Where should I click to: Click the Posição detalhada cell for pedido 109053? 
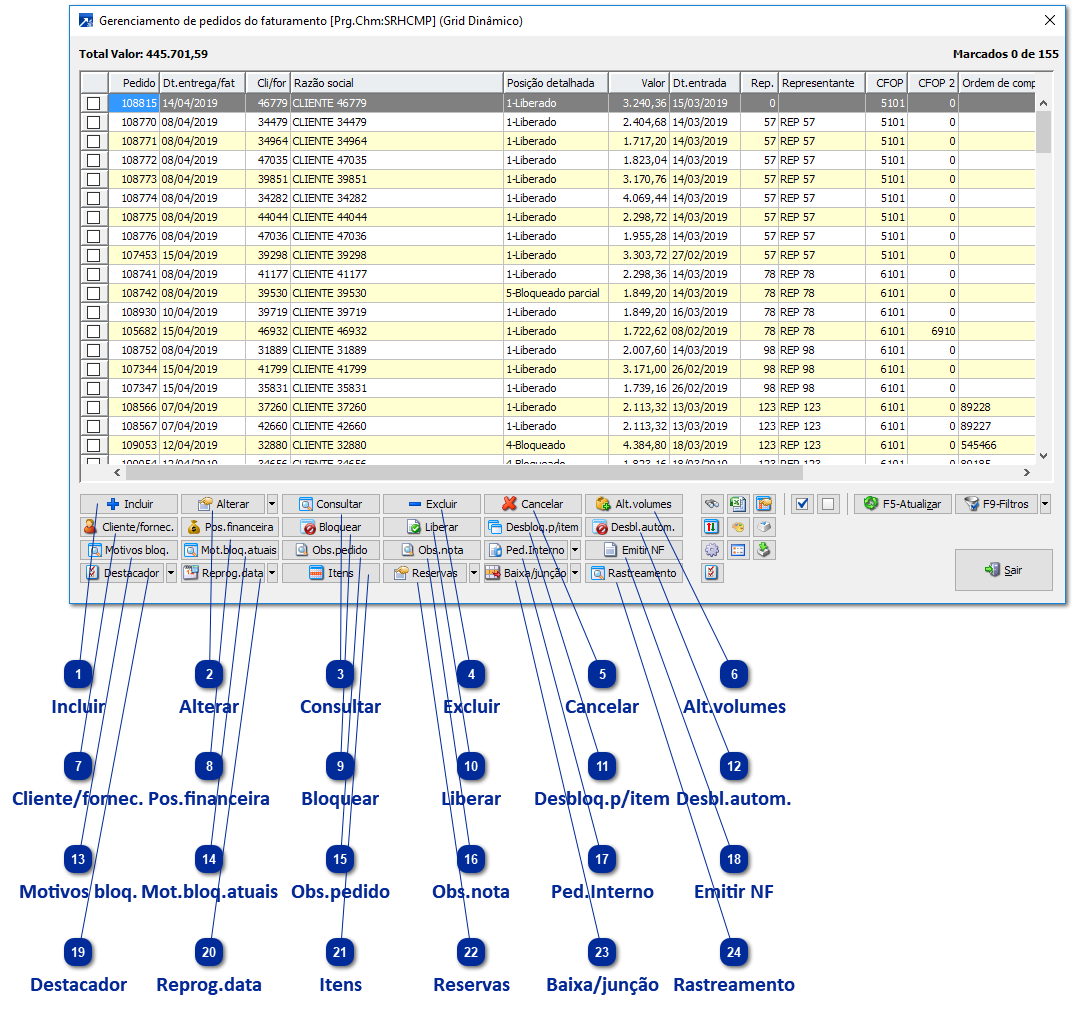point(555,445)
